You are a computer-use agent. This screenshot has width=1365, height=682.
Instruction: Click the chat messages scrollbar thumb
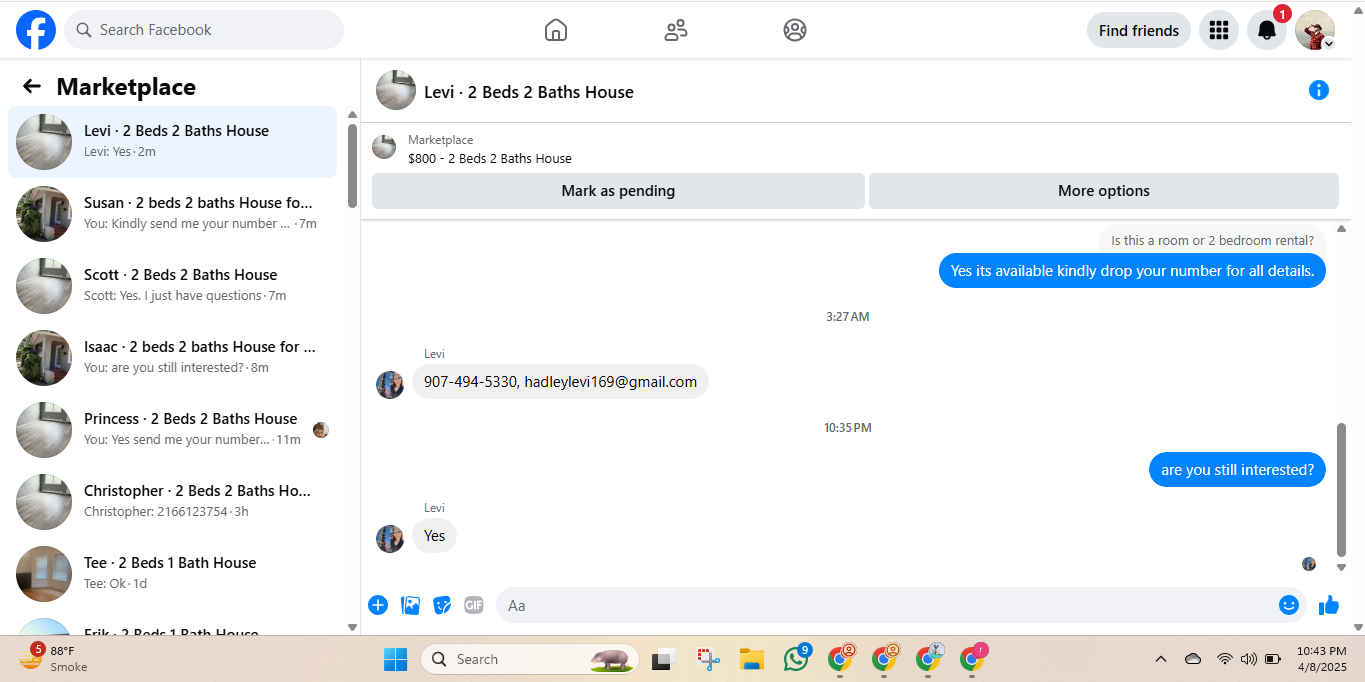pos(1342,489)
